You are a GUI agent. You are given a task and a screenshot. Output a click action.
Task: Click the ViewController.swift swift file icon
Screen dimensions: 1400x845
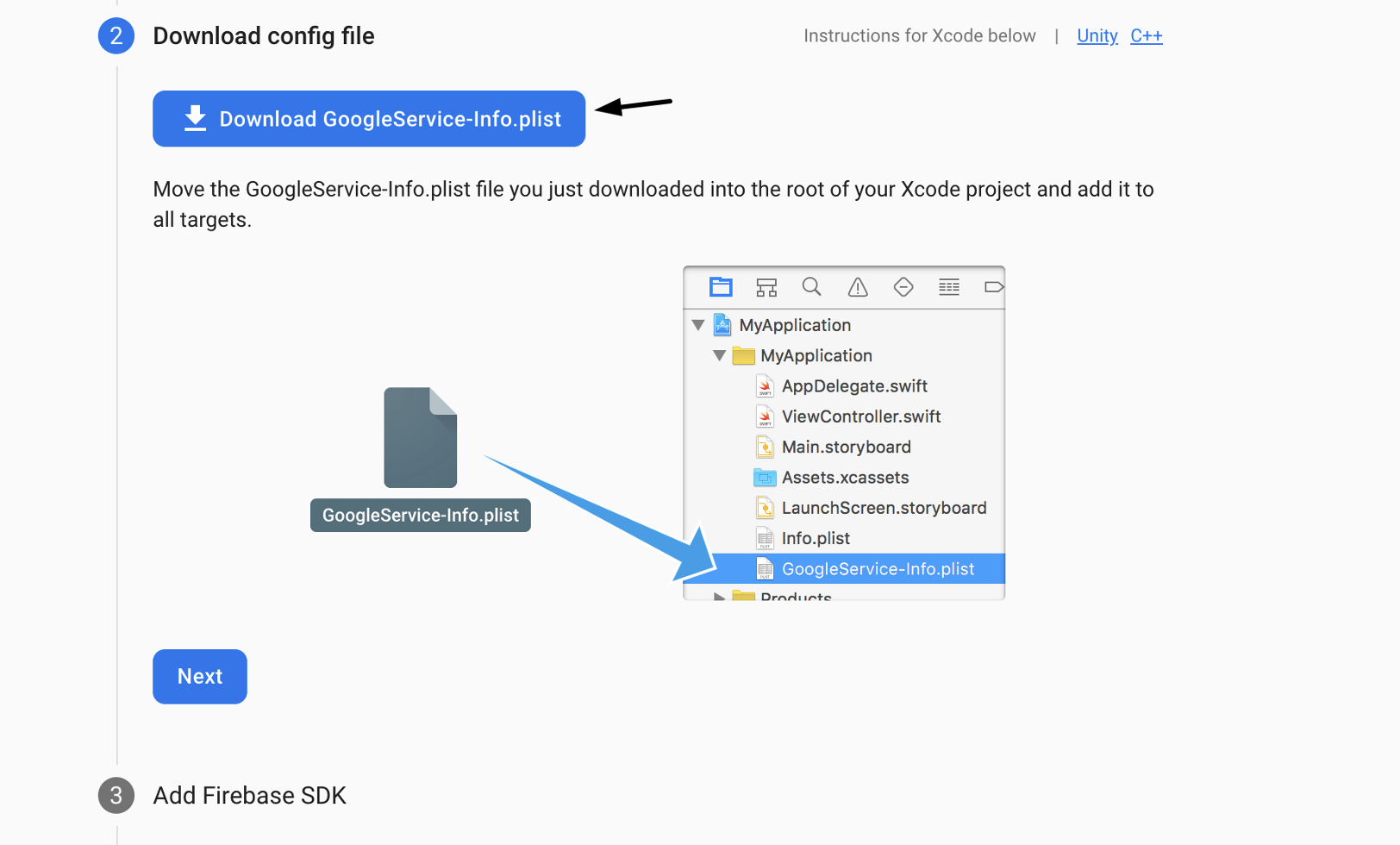click(765, 416)
